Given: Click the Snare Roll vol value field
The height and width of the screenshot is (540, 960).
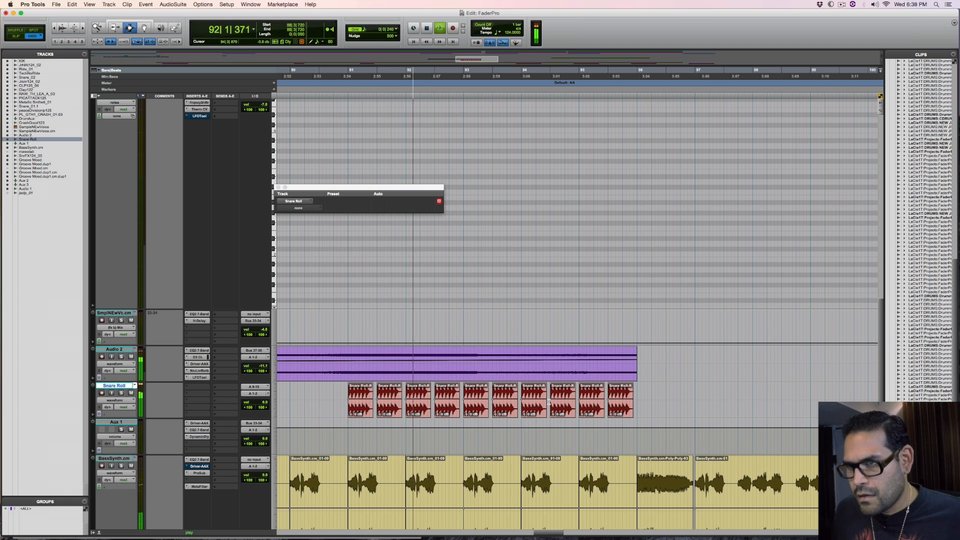Looking at the screenshot, I should coord(255,402).
